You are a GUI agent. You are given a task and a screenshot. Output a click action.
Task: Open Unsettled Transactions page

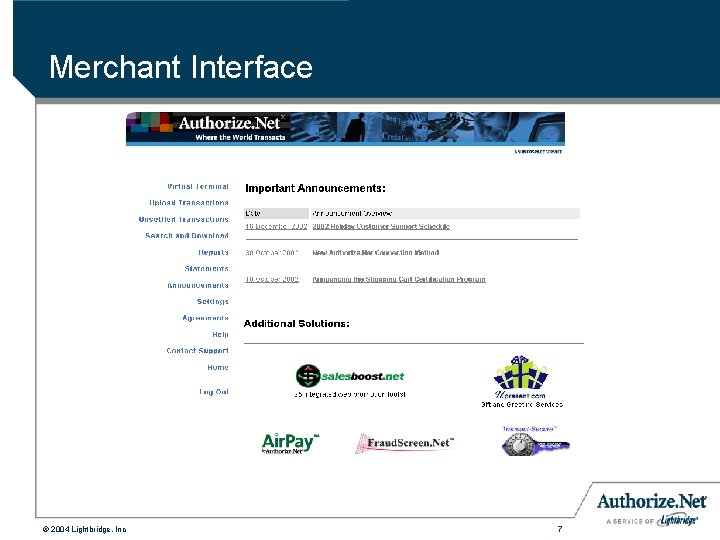184,219
